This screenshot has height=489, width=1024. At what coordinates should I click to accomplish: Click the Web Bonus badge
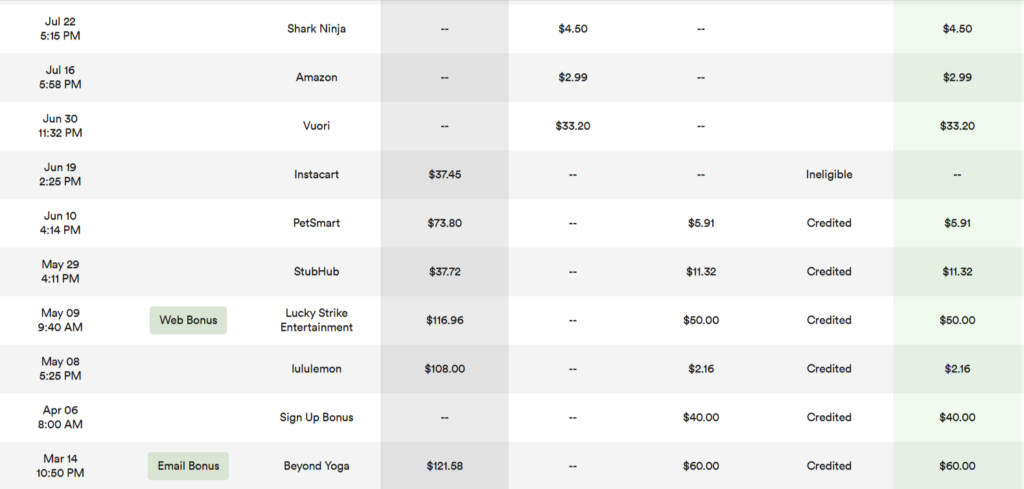click(188, 321)
